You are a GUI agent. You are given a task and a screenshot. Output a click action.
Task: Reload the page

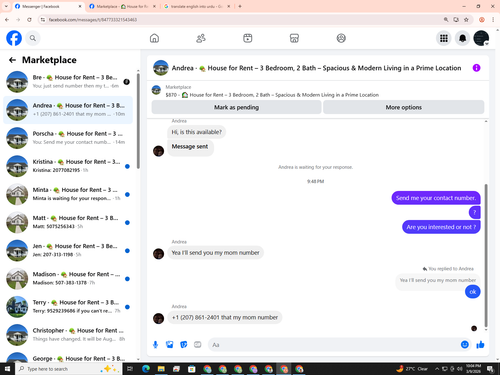click(x=29, y=20)
